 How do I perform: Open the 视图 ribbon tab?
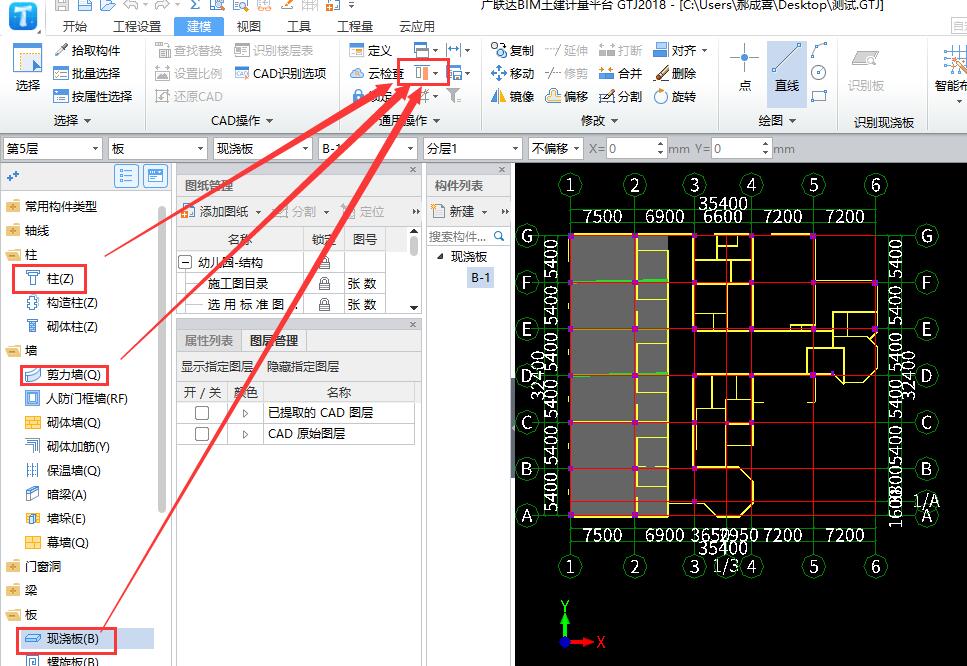[x=249, y=27]
